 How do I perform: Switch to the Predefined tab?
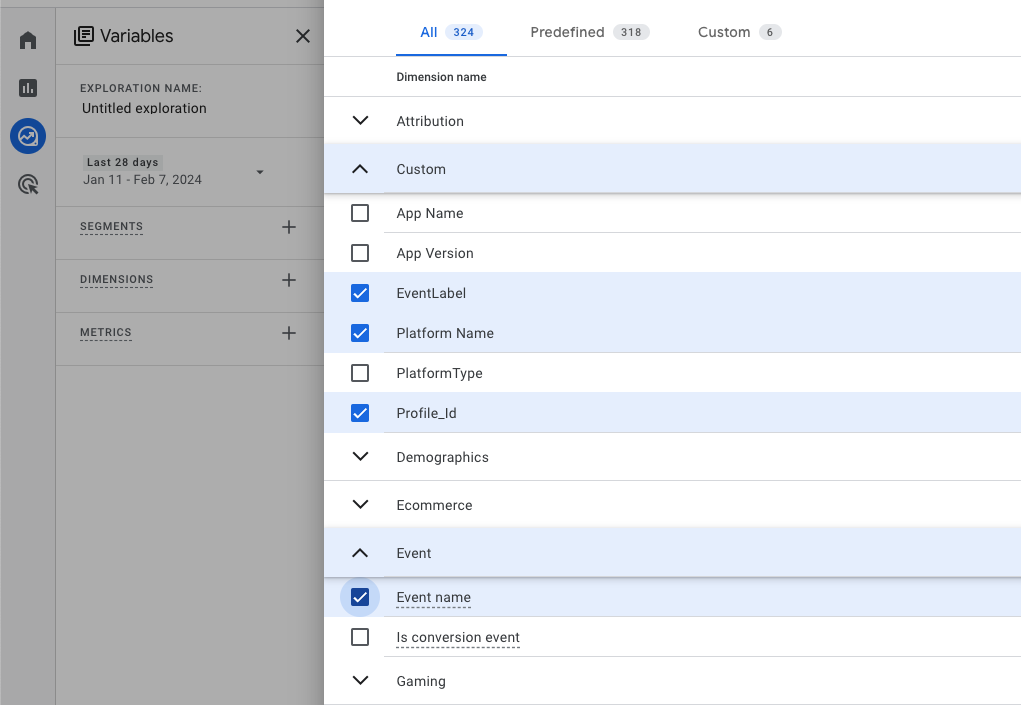click(x=589, y=32)
